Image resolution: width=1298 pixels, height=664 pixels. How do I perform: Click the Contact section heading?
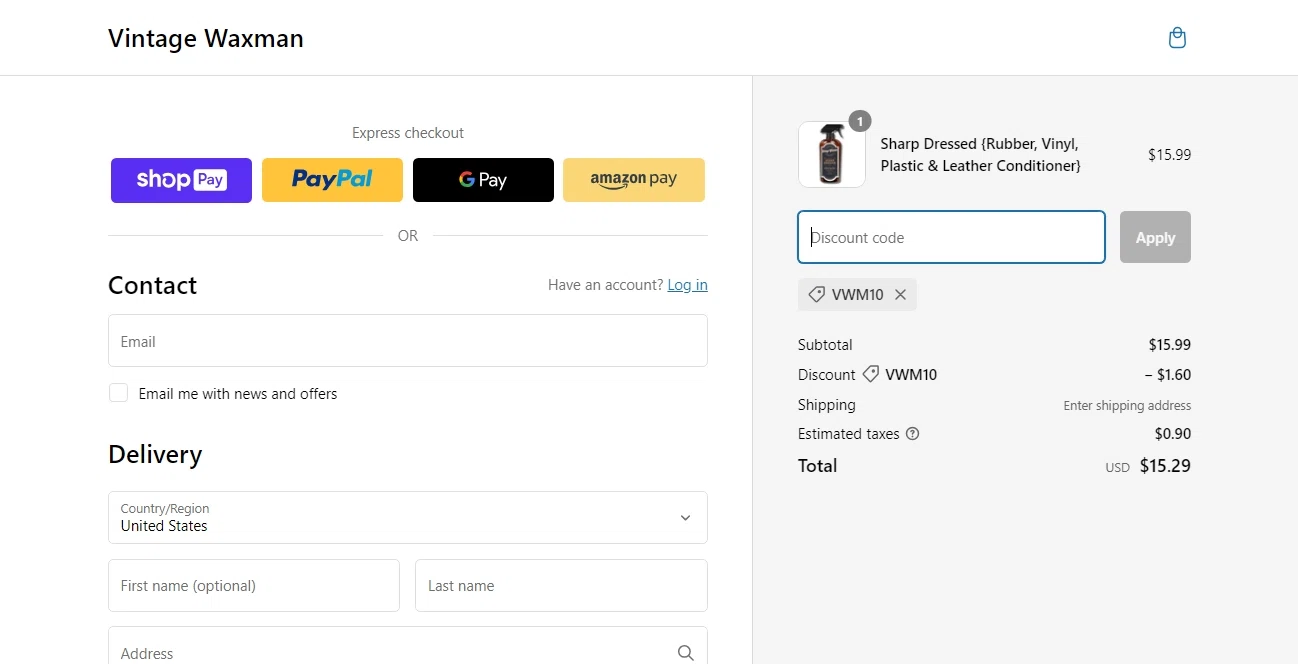pos(152,285)
